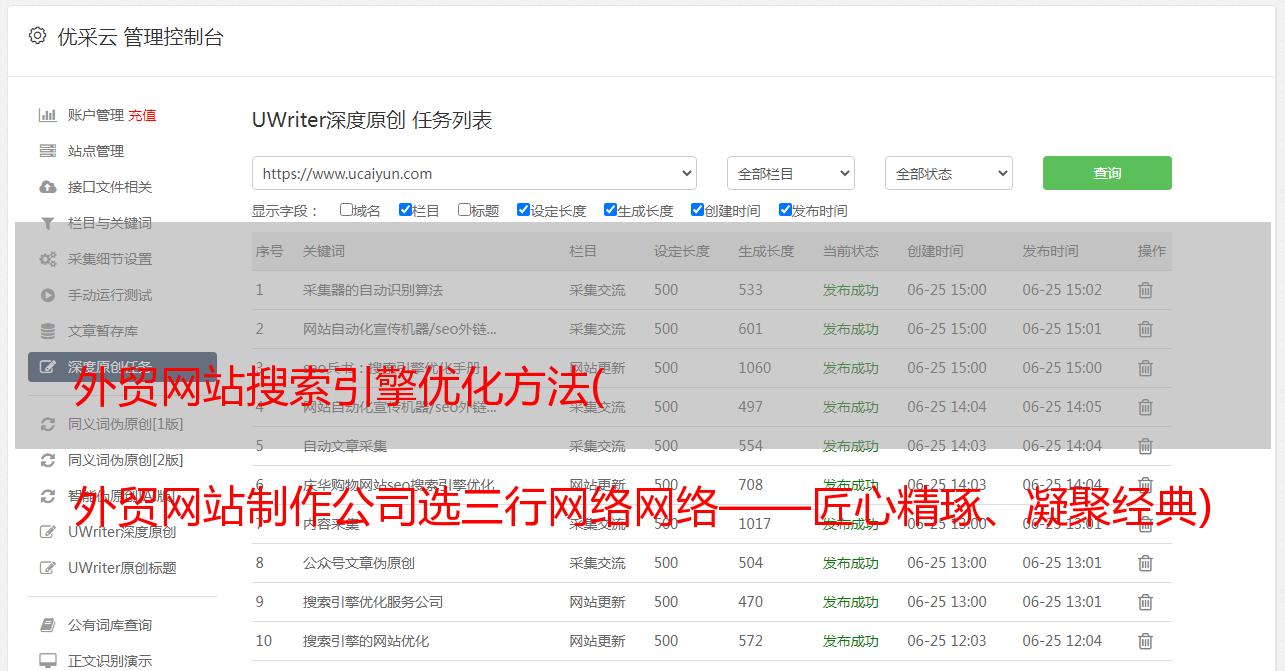This screenshot has height=671, width=1285.
Task: Click the 当前状态 column header
Action: coord(851,251)
